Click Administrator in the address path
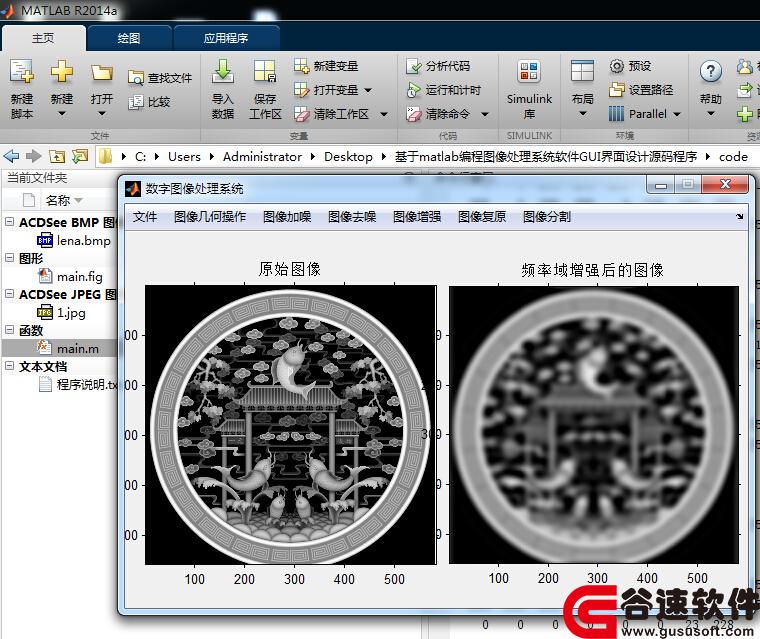Viewport: 760px width, 639px height. click(262, 157)
